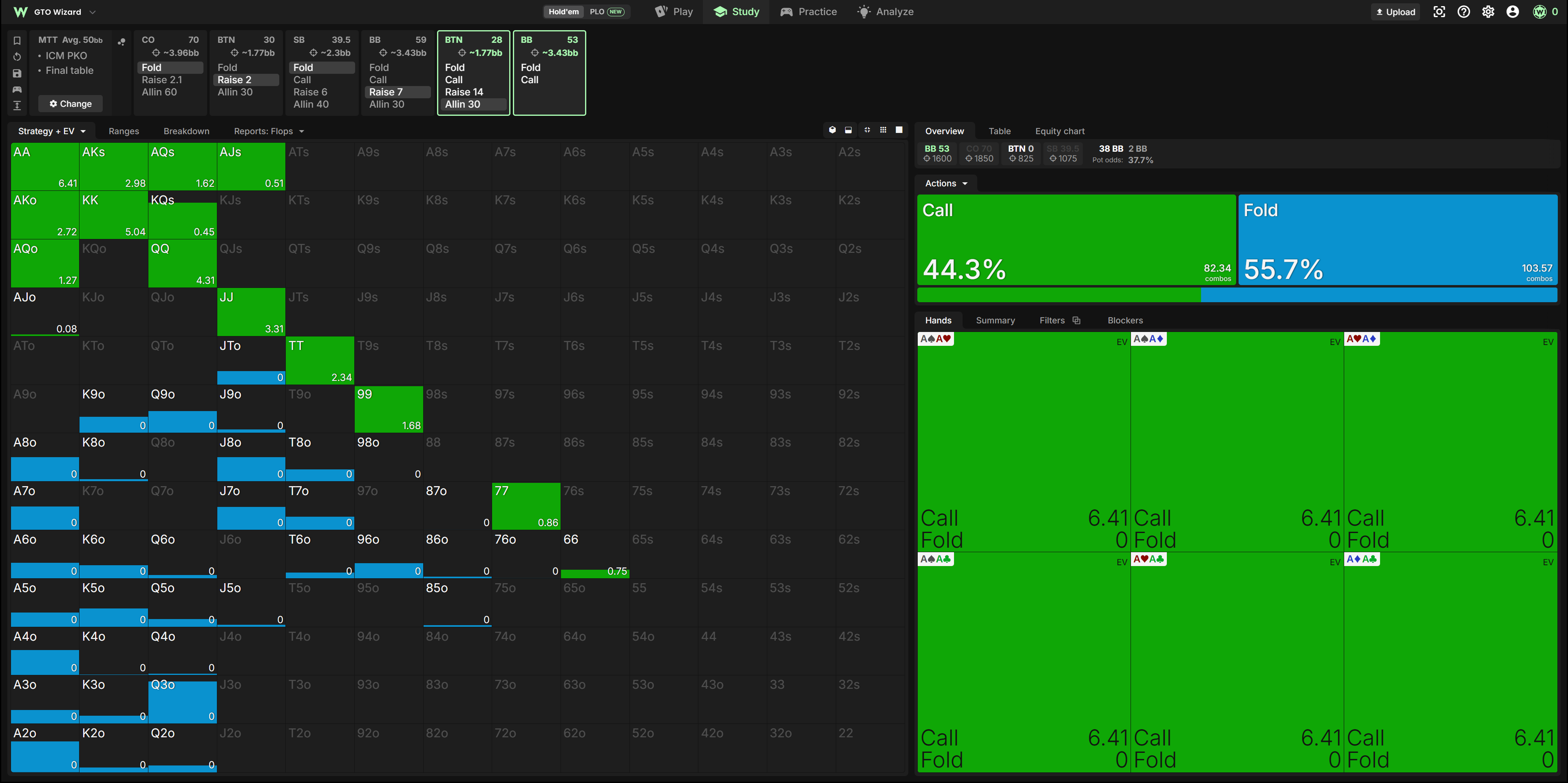
Task: Go to the Practice section
Action: (808, 11)
